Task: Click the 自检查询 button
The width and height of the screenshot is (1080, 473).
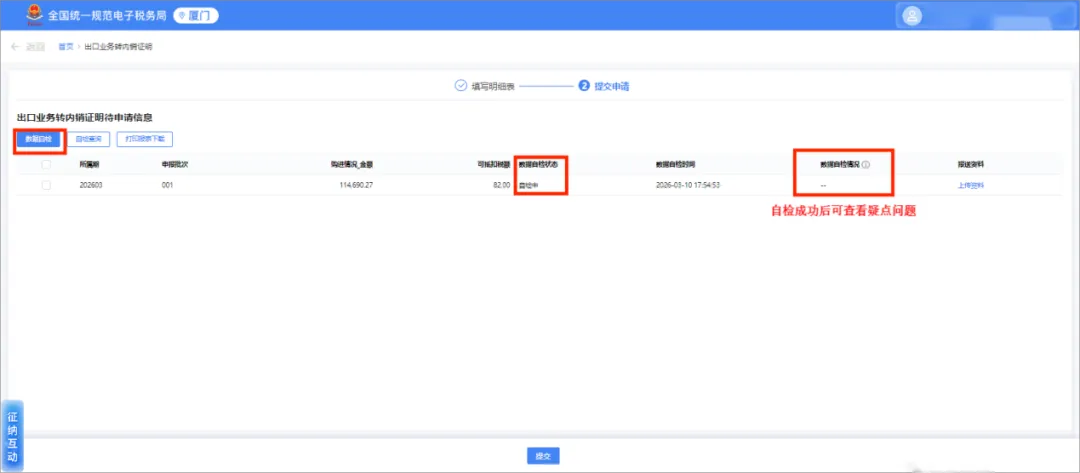Action: (89, 139)
